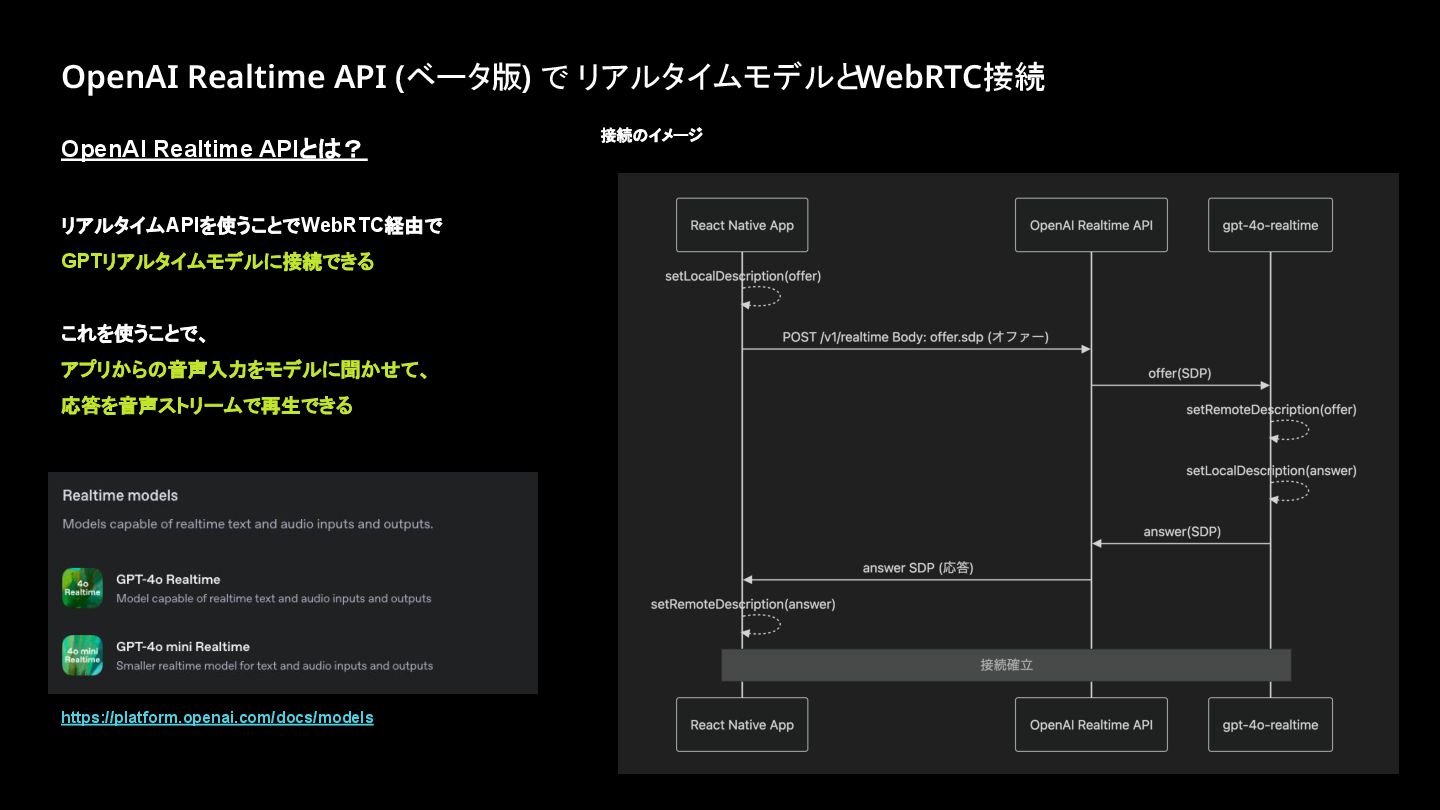The width and height of the screenshot is (1440, 810).
Task: Click the GPT-4o Realtime model icon
Action: [x=82, y=588]
